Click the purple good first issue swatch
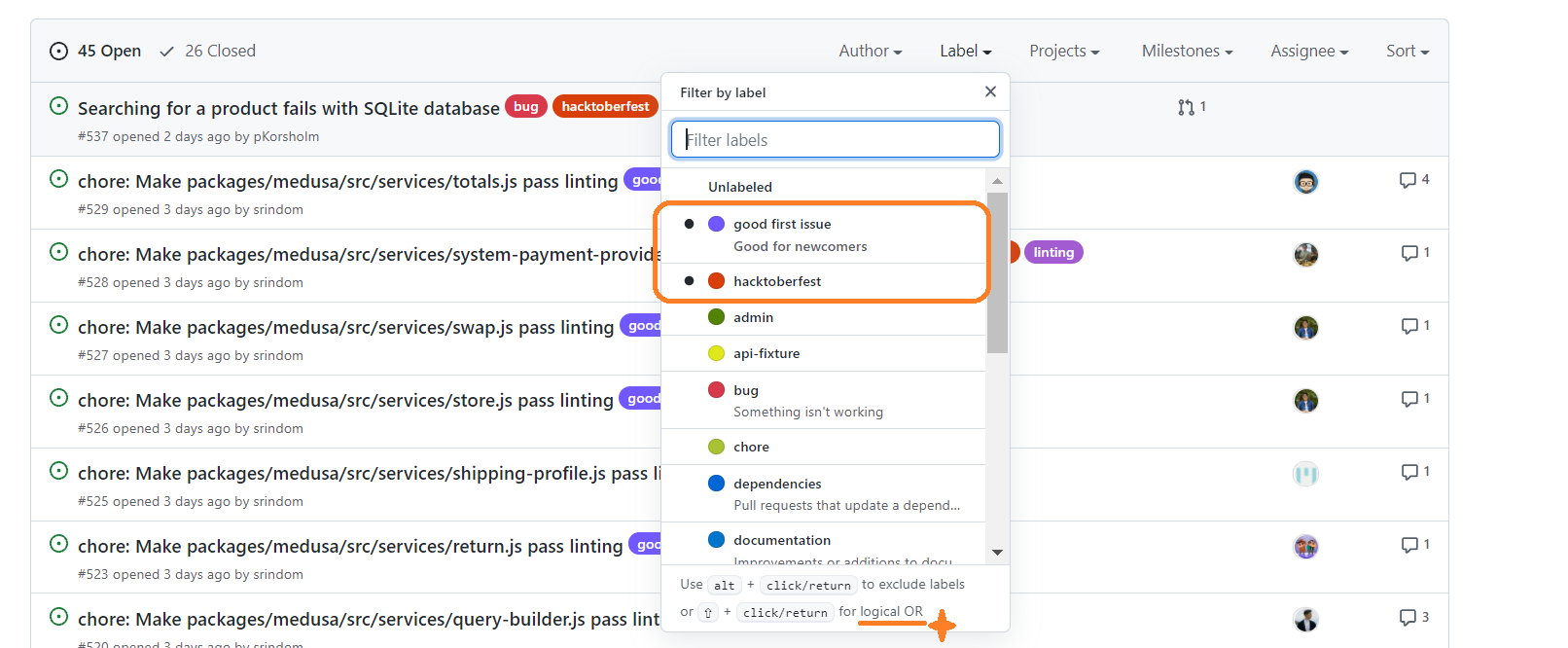 point(716,224)
